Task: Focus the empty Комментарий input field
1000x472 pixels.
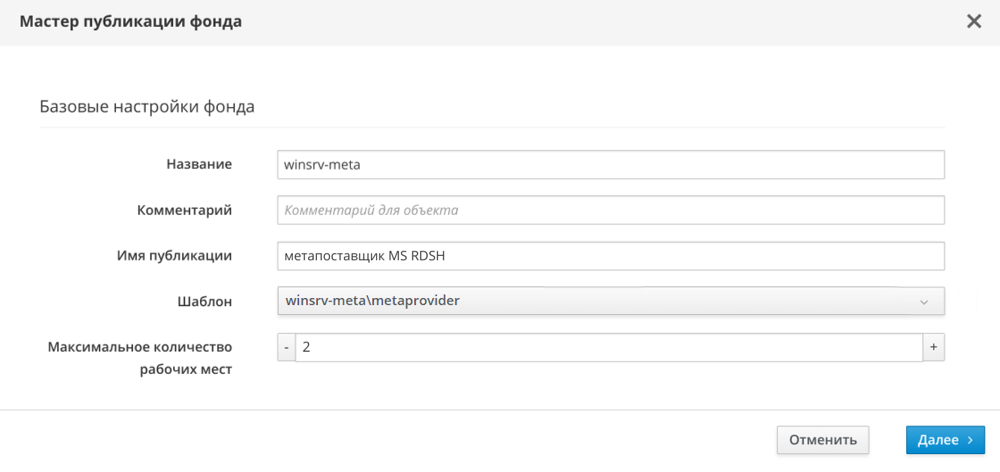Action: [x=610, y=210]
